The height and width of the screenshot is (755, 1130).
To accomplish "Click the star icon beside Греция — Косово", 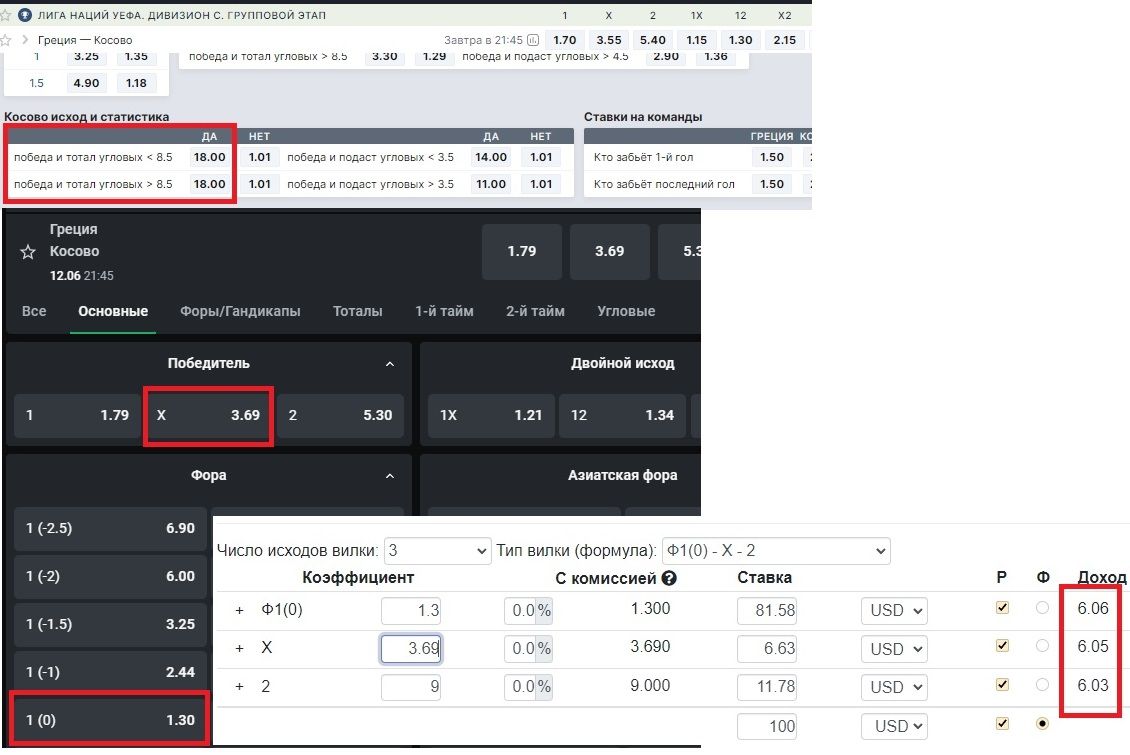I will pos(7,40).
